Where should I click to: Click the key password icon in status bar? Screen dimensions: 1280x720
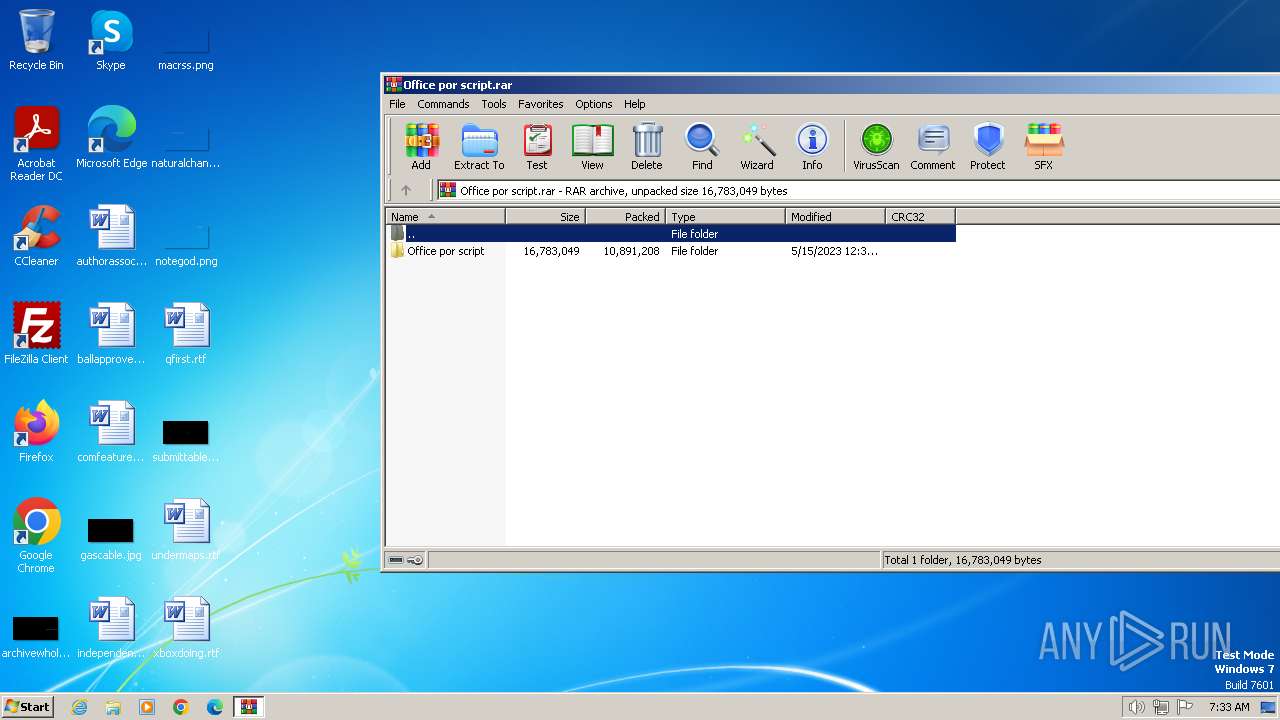point(415,560)
